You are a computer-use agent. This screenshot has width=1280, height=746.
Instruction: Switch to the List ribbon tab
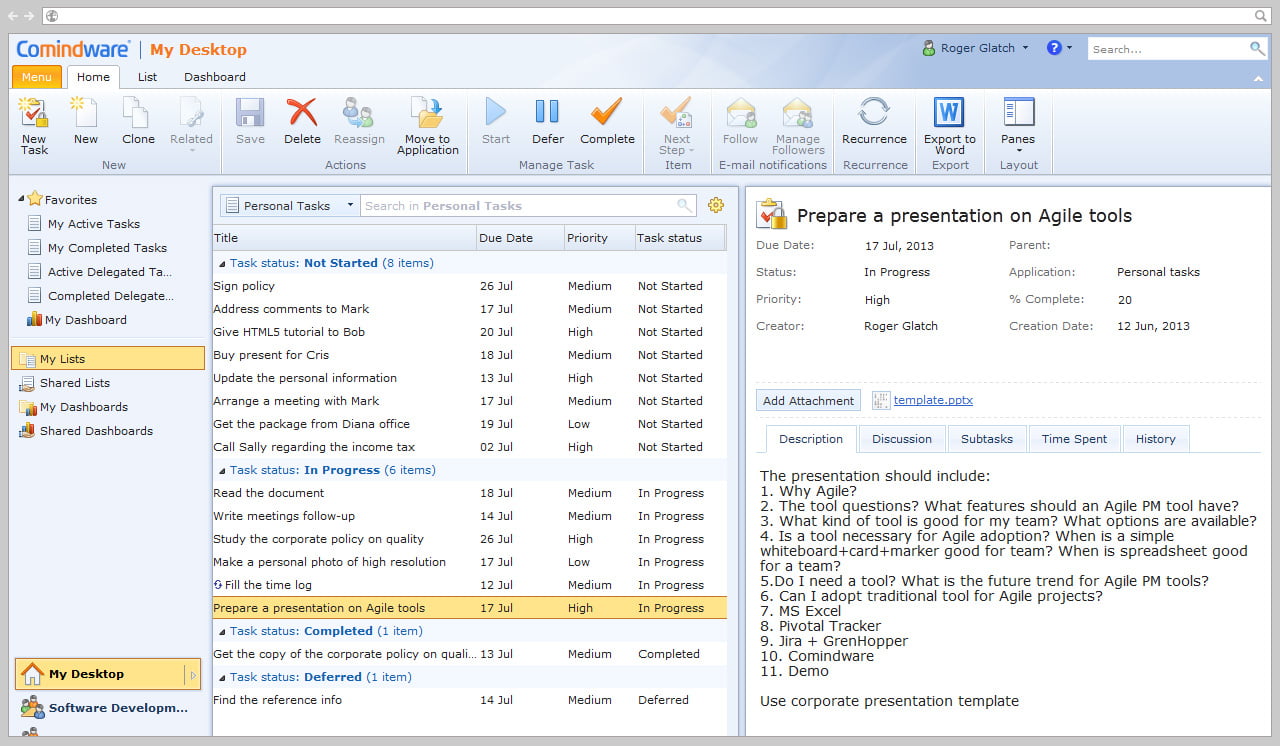(147, 77)
